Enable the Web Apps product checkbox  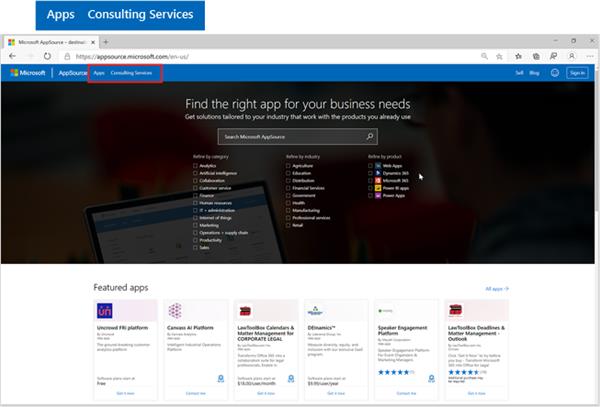(x=371, y=166)
